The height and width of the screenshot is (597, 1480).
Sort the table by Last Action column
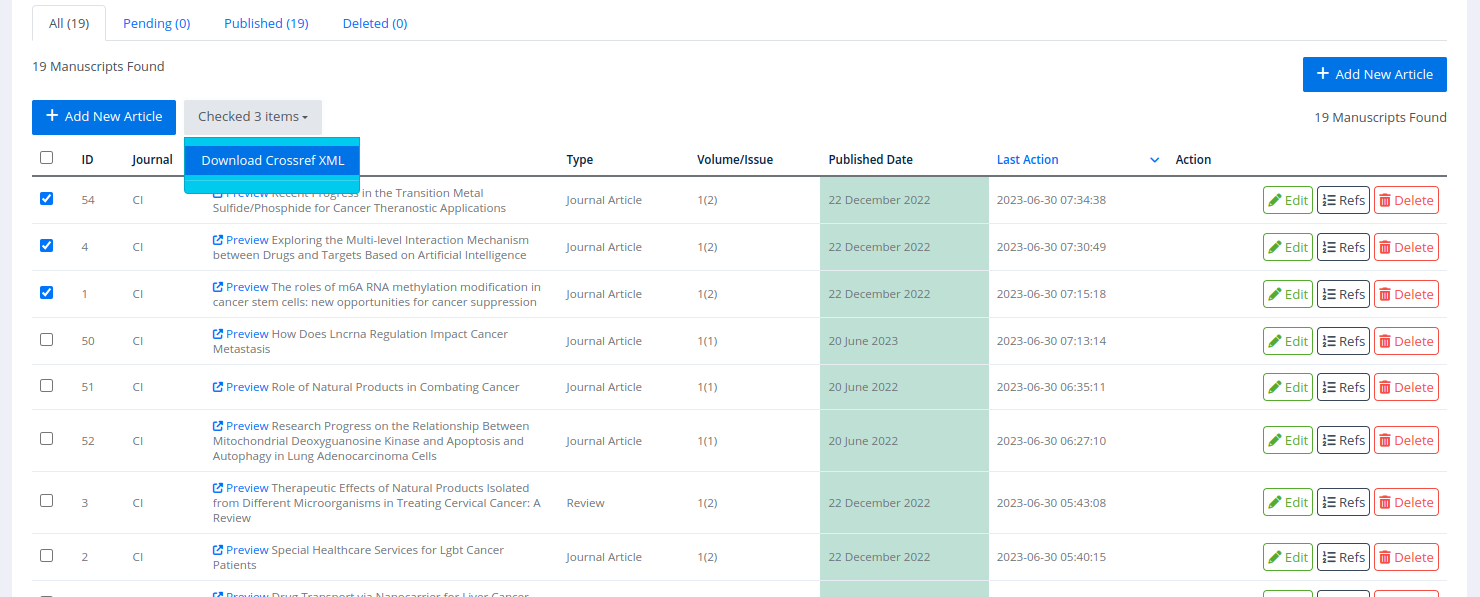[x=1027, y=160]
